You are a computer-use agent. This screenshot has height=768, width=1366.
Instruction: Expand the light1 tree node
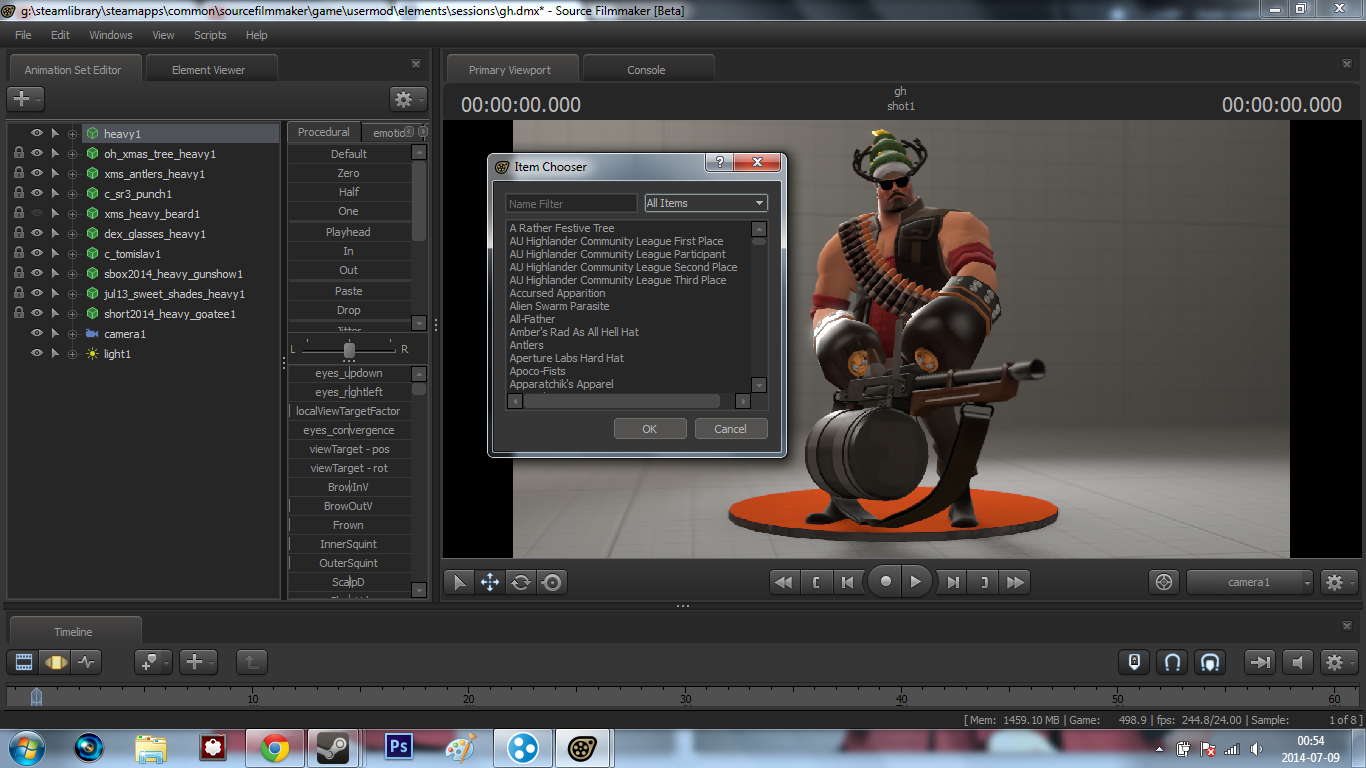click(x=72, y=354)
